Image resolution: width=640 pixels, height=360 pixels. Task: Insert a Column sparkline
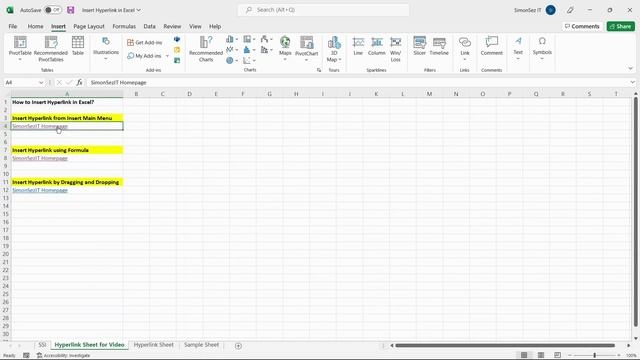(x=376, y=46)
